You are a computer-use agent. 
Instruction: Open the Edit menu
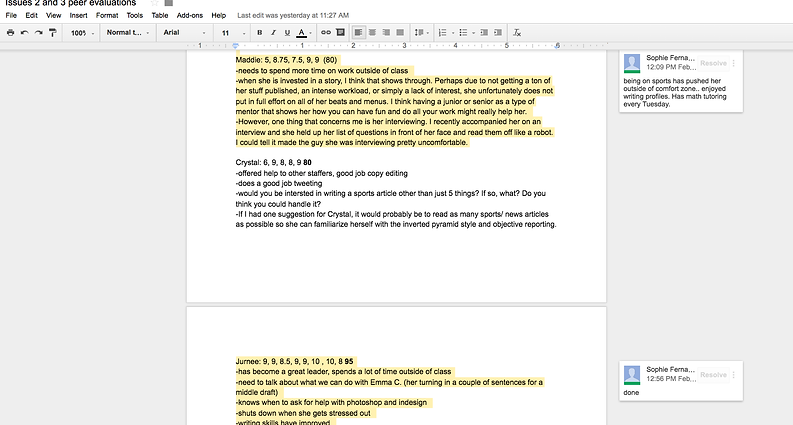click(31, 16)
